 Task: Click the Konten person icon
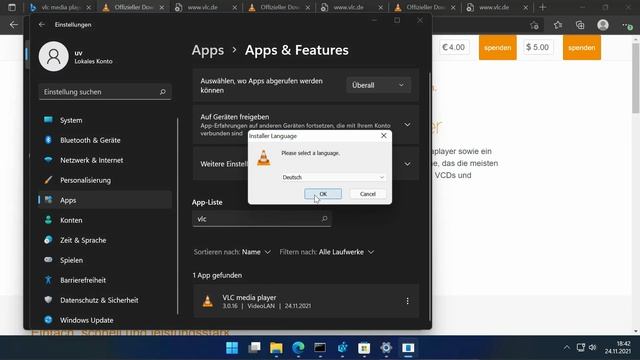pyautogui.click(x=48, y=220)
